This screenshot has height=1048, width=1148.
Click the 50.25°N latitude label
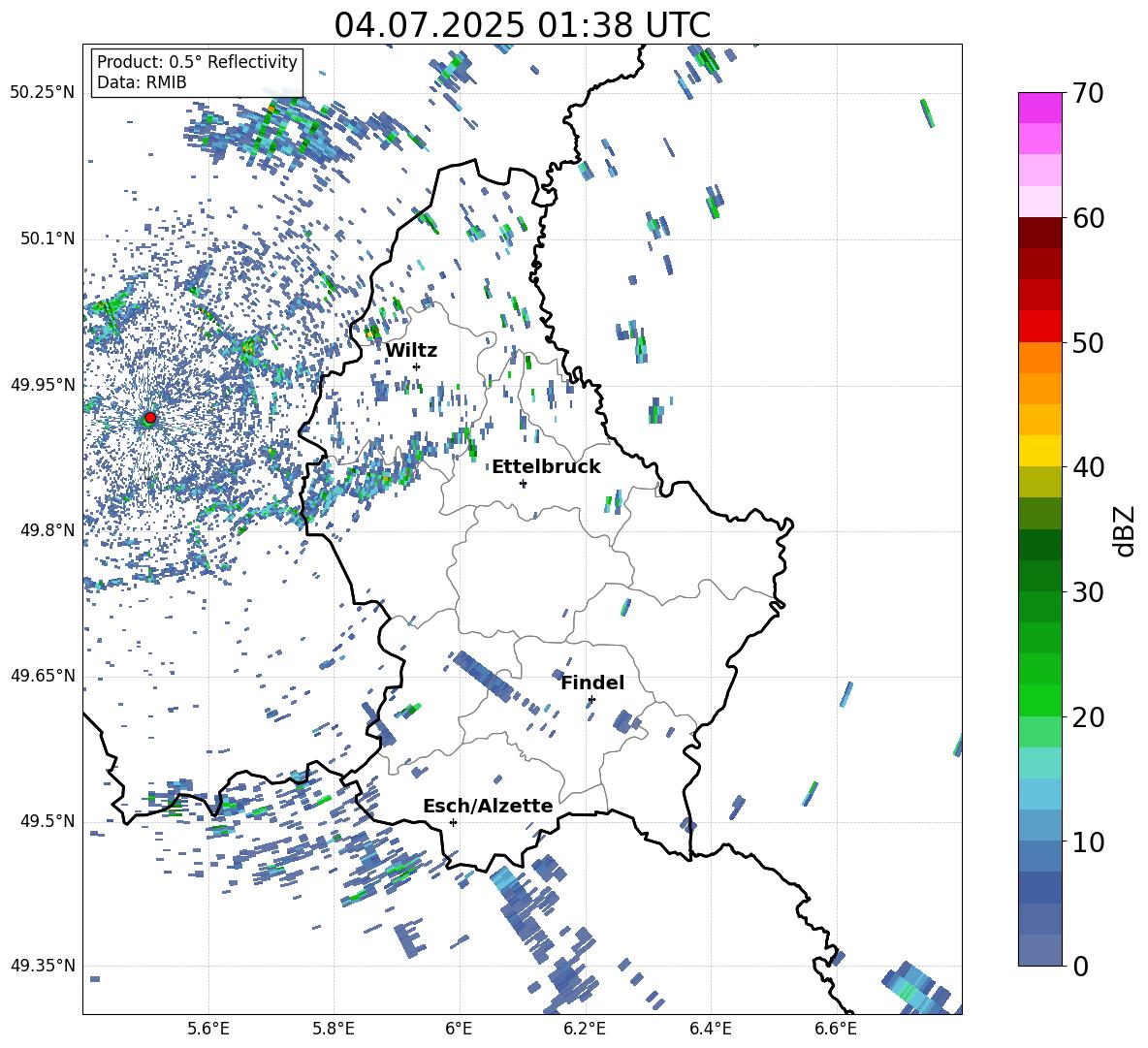click(x=43, y=93)
